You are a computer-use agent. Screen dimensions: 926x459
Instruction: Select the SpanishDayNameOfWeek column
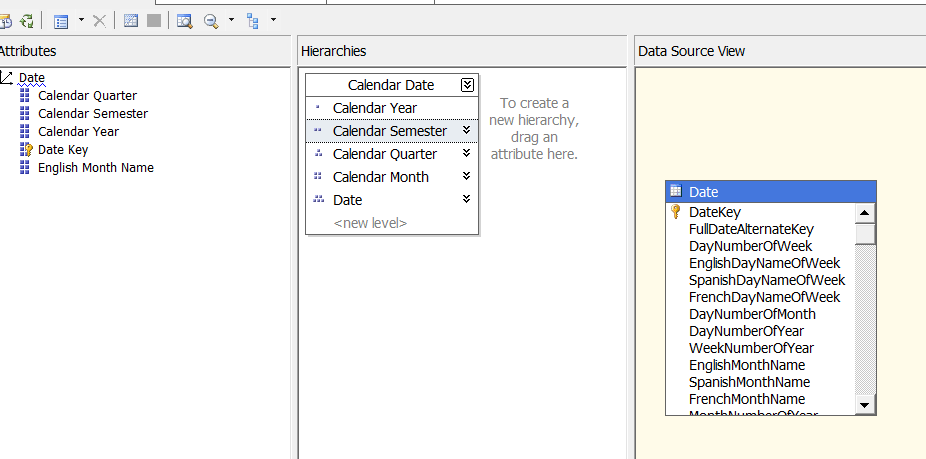[x=767, y=280]
